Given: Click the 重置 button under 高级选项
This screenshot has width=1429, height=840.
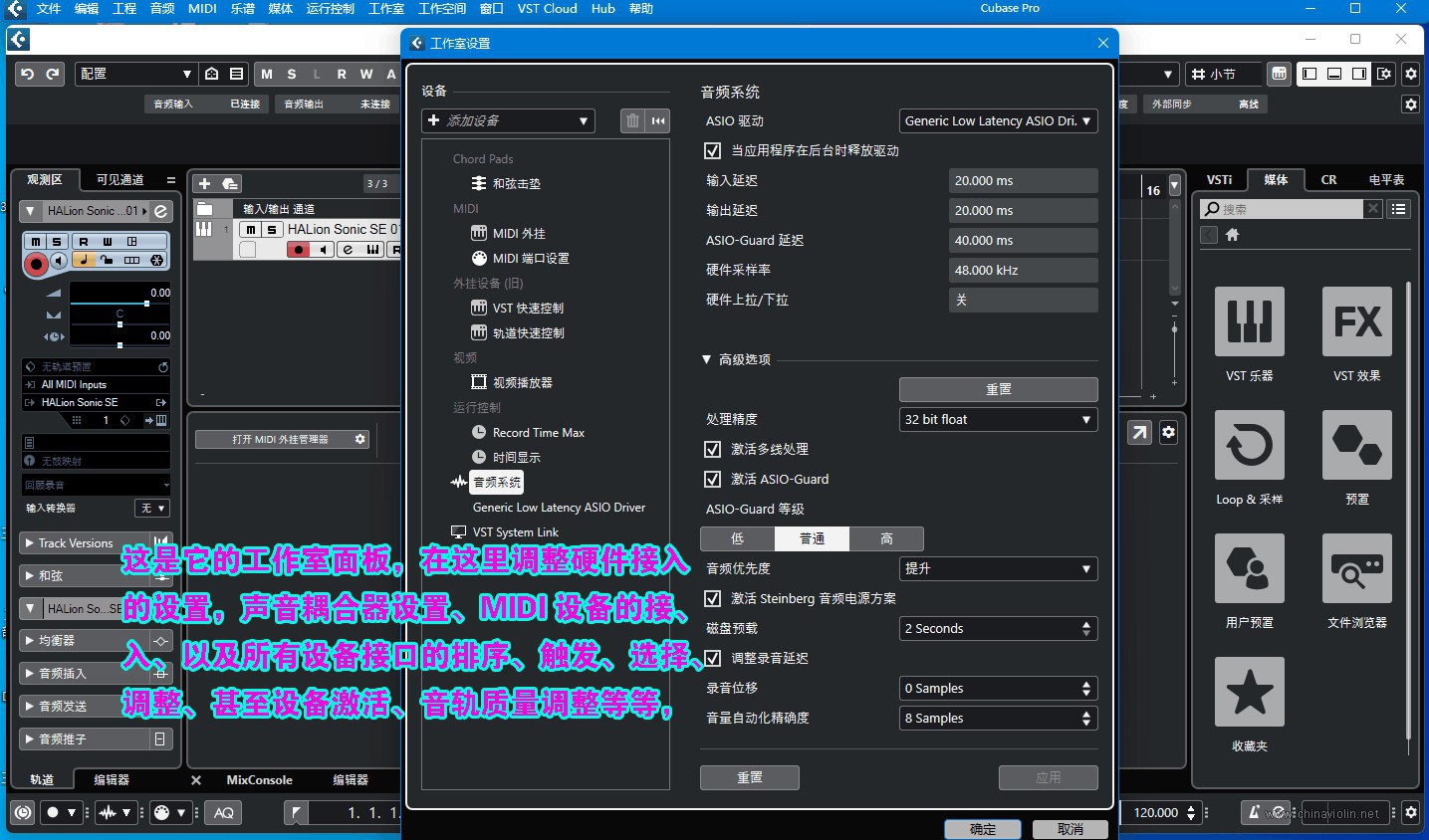Looking at the screenshot, I should tap(998, 389).
